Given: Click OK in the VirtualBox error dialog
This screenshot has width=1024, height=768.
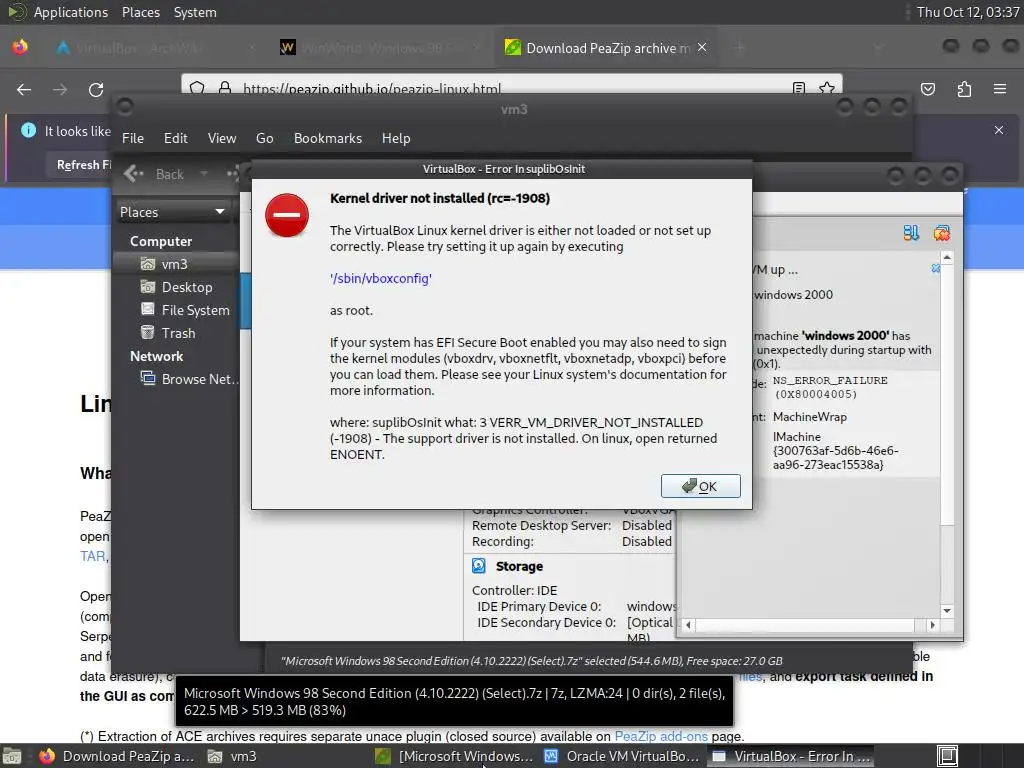Looking at the screenshot, I should 700,486.
